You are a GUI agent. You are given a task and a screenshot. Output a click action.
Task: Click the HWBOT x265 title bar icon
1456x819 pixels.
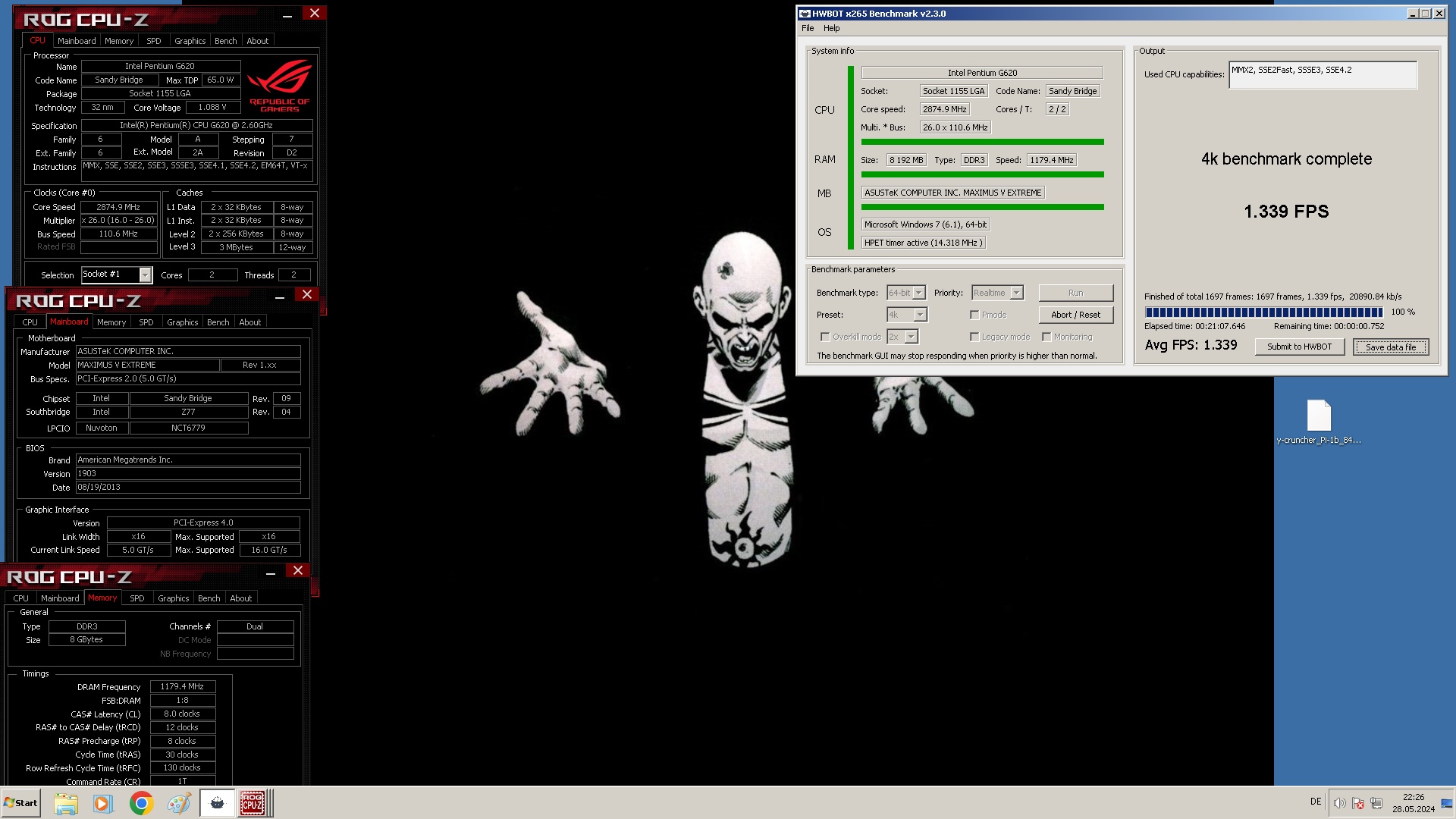pyautogui.click(x=805, y=14)
